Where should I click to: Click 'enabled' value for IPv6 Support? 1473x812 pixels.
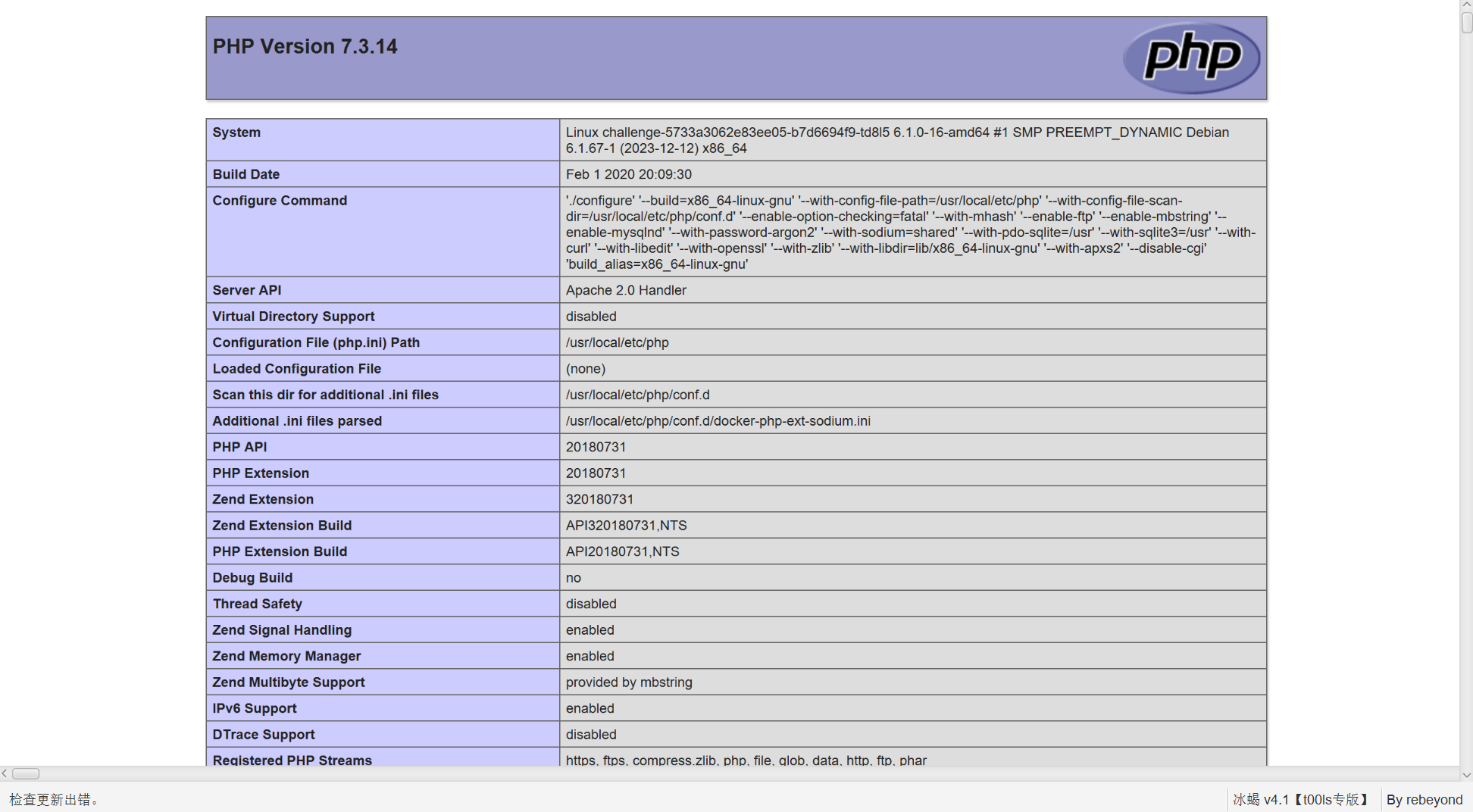[x=590, y=708]
